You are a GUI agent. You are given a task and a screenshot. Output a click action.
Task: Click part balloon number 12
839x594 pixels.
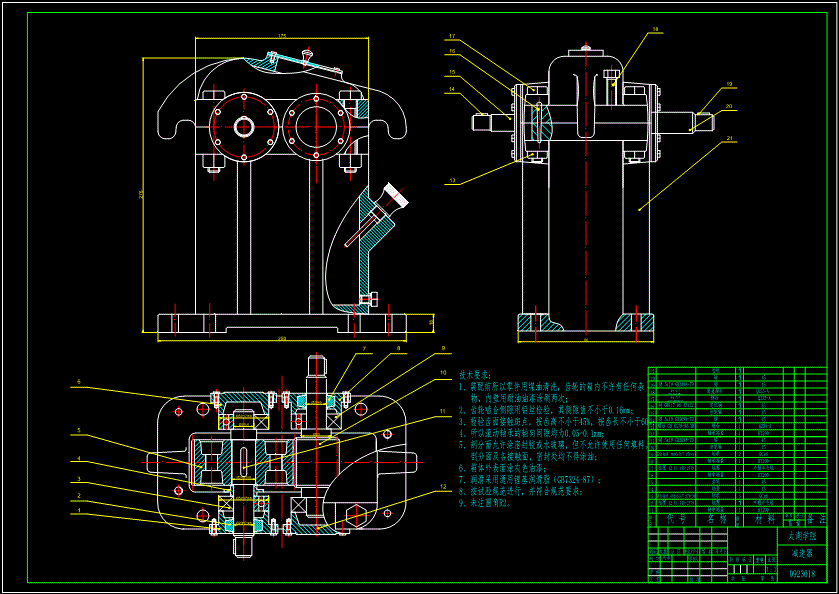[443, 486]
